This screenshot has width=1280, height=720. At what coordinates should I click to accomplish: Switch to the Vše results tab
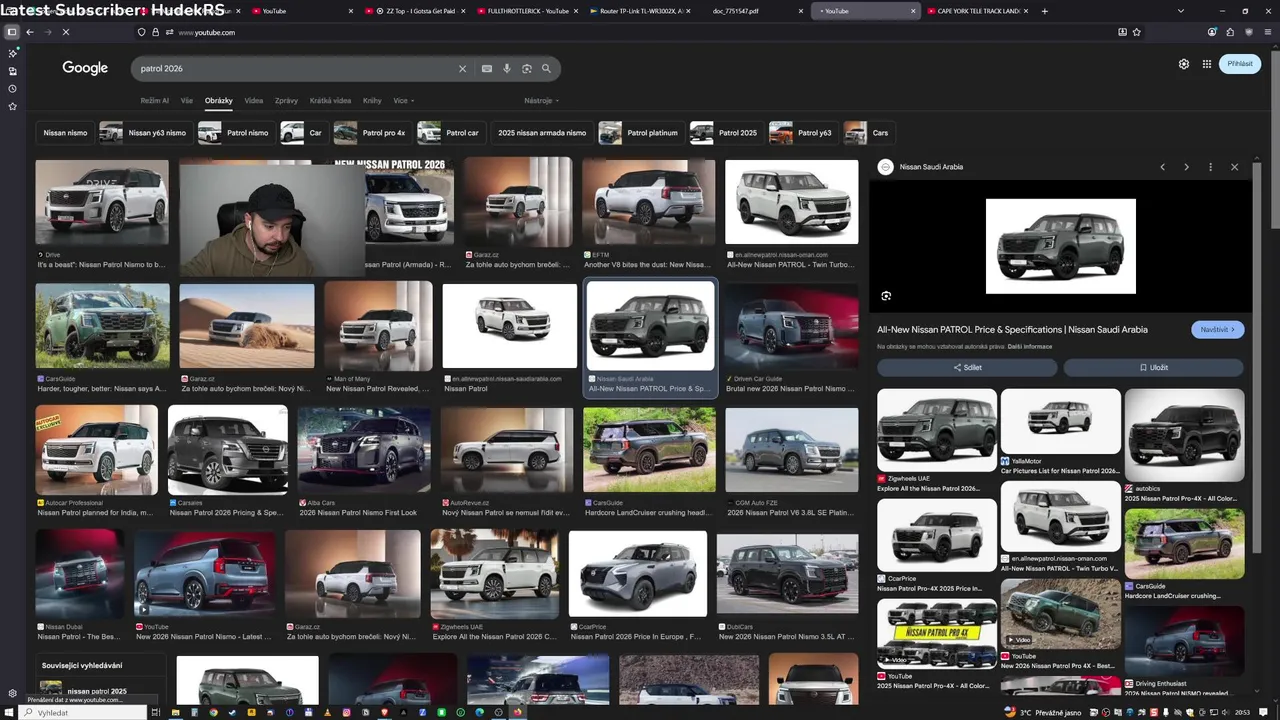coord(187,101)
